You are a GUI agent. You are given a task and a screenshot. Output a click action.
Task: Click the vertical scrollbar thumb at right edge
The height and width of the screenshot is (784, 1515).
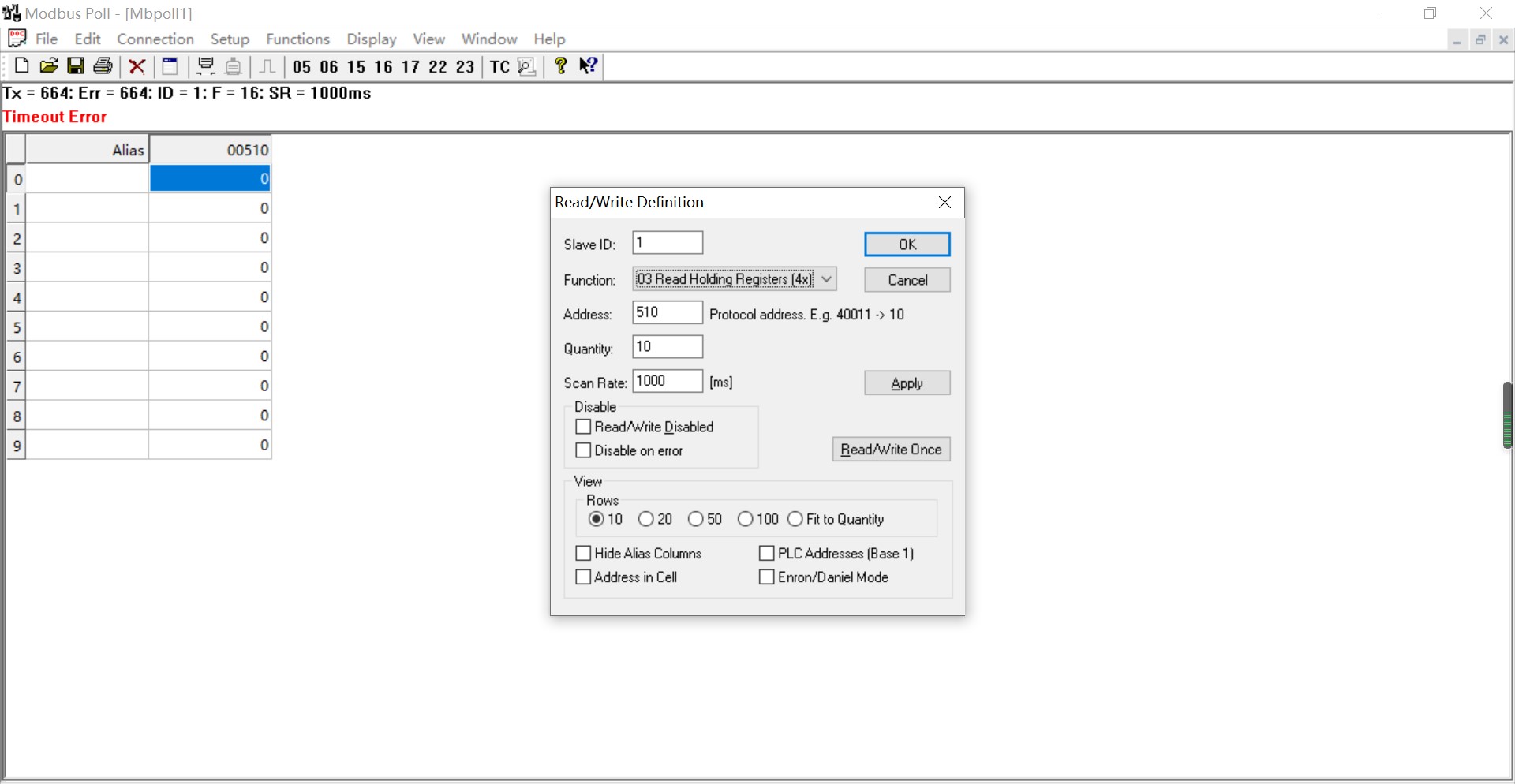coord(1508,416)
